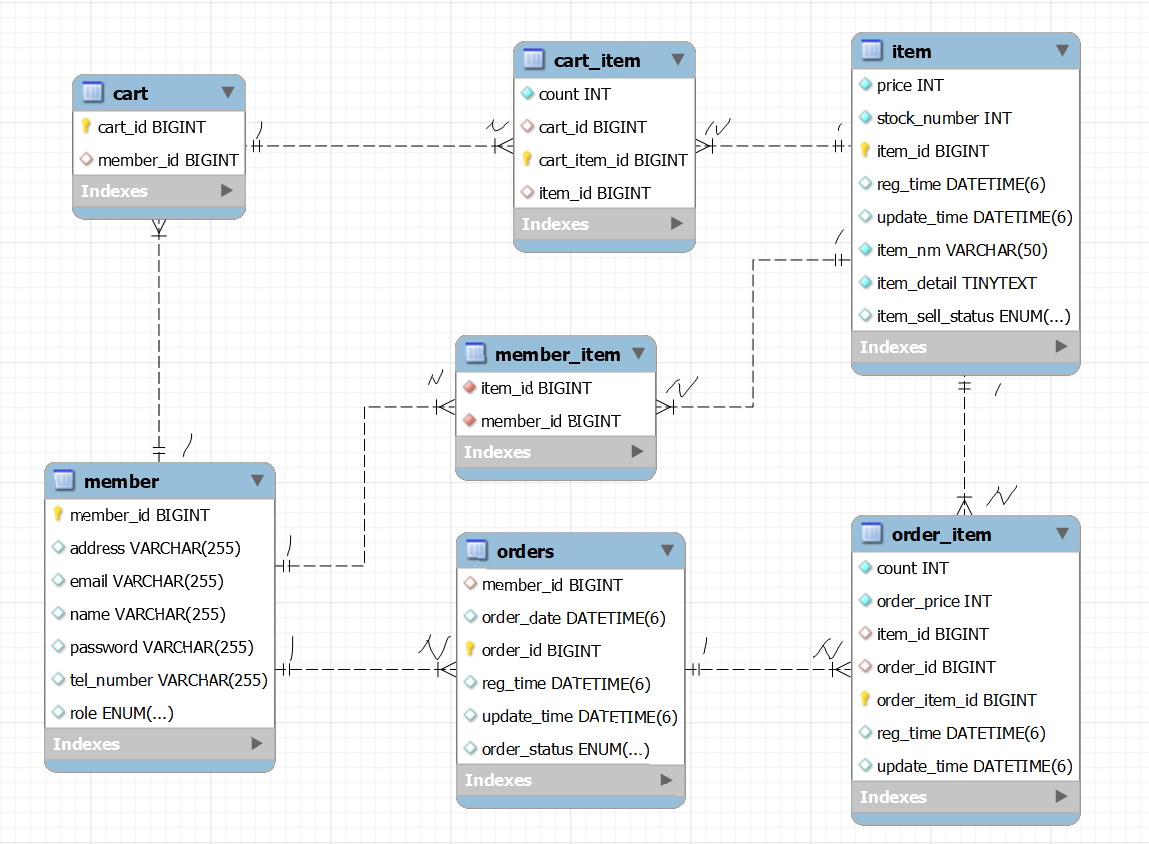Click the member_id red diamond in member_item
Viewport: 1149px width, 844px height.
470,420
